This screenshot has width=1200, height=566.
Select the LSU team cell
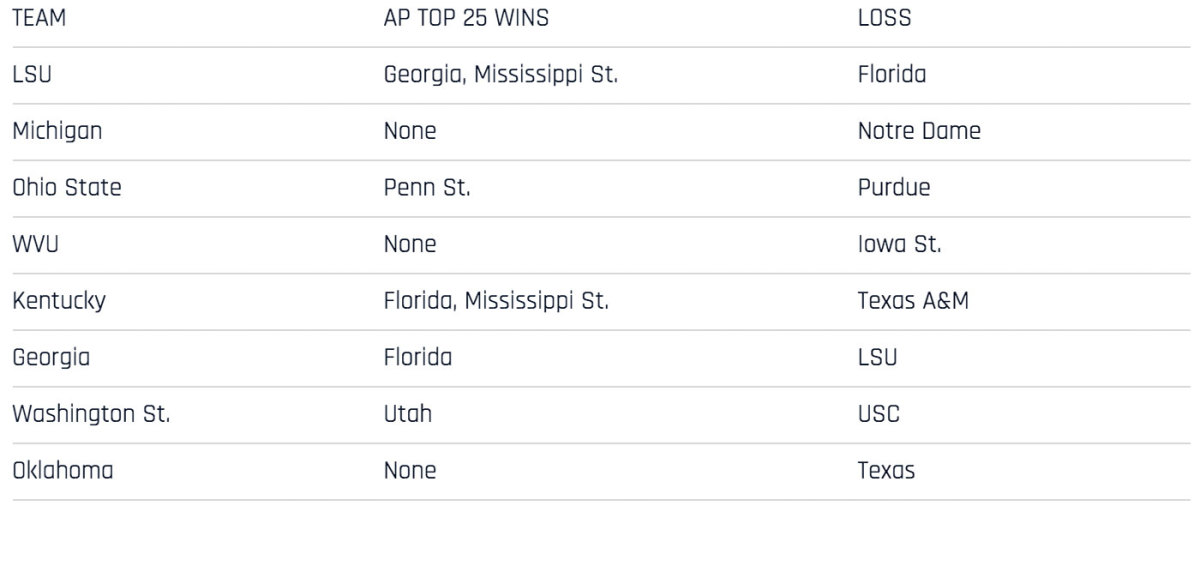31,74
